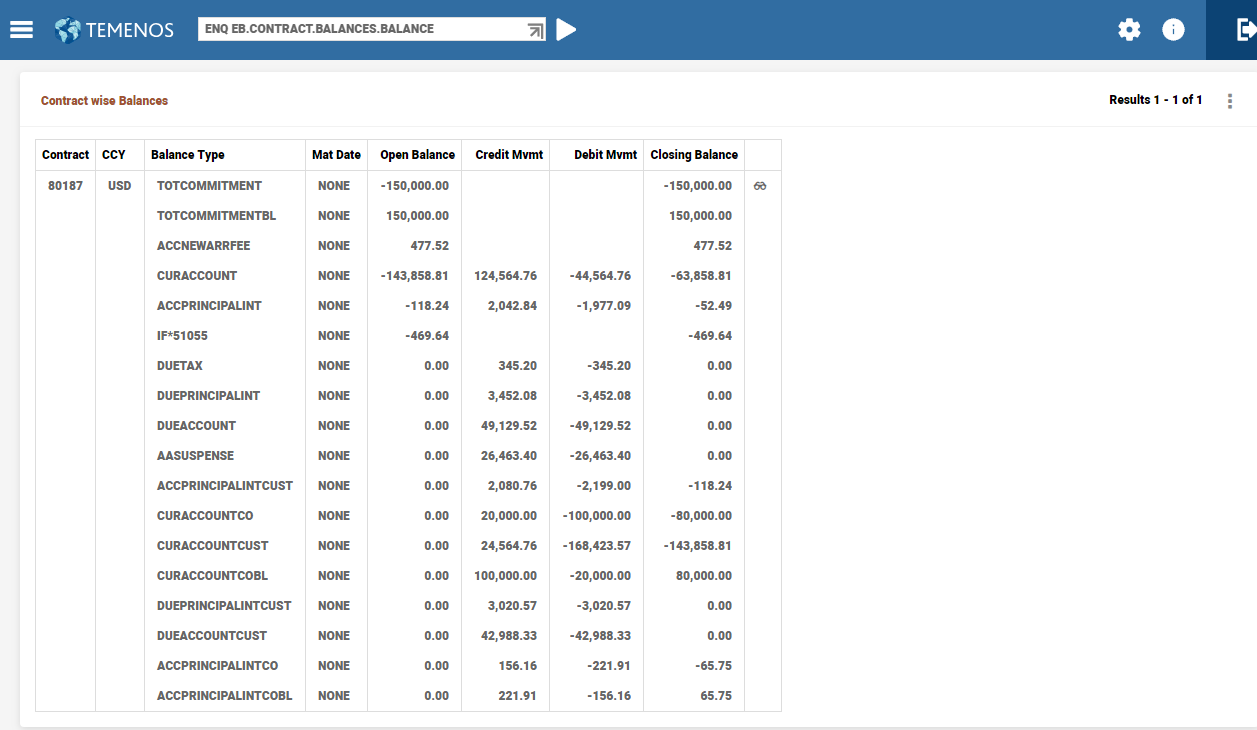Open the three-dot options menu
This screenshot has width=1257, height=730.
tap(1230, 101)
